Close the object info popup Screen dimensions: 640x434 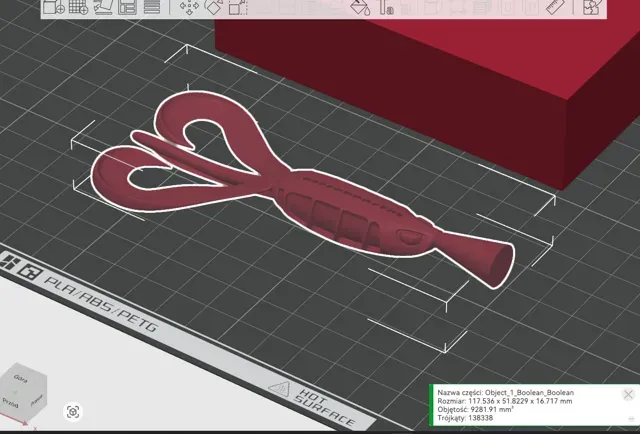coord(628,394)
